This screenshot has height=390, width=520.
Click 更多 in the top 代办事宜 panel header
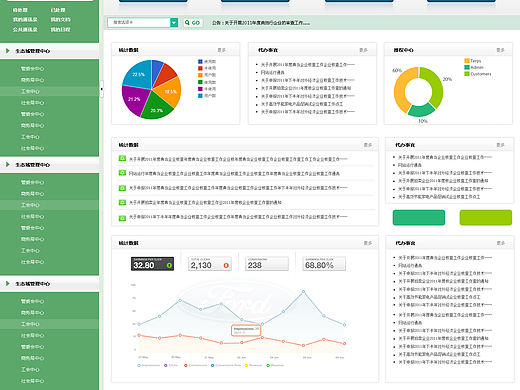pyautogui.click(x=363, y=50)
